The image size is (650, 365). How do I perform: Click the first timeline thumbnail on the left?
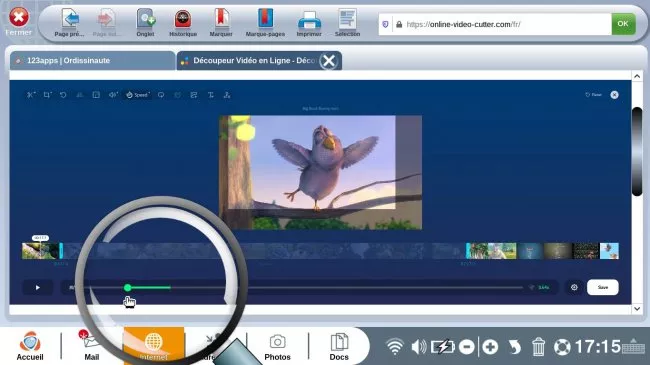(x=32, y=251)
